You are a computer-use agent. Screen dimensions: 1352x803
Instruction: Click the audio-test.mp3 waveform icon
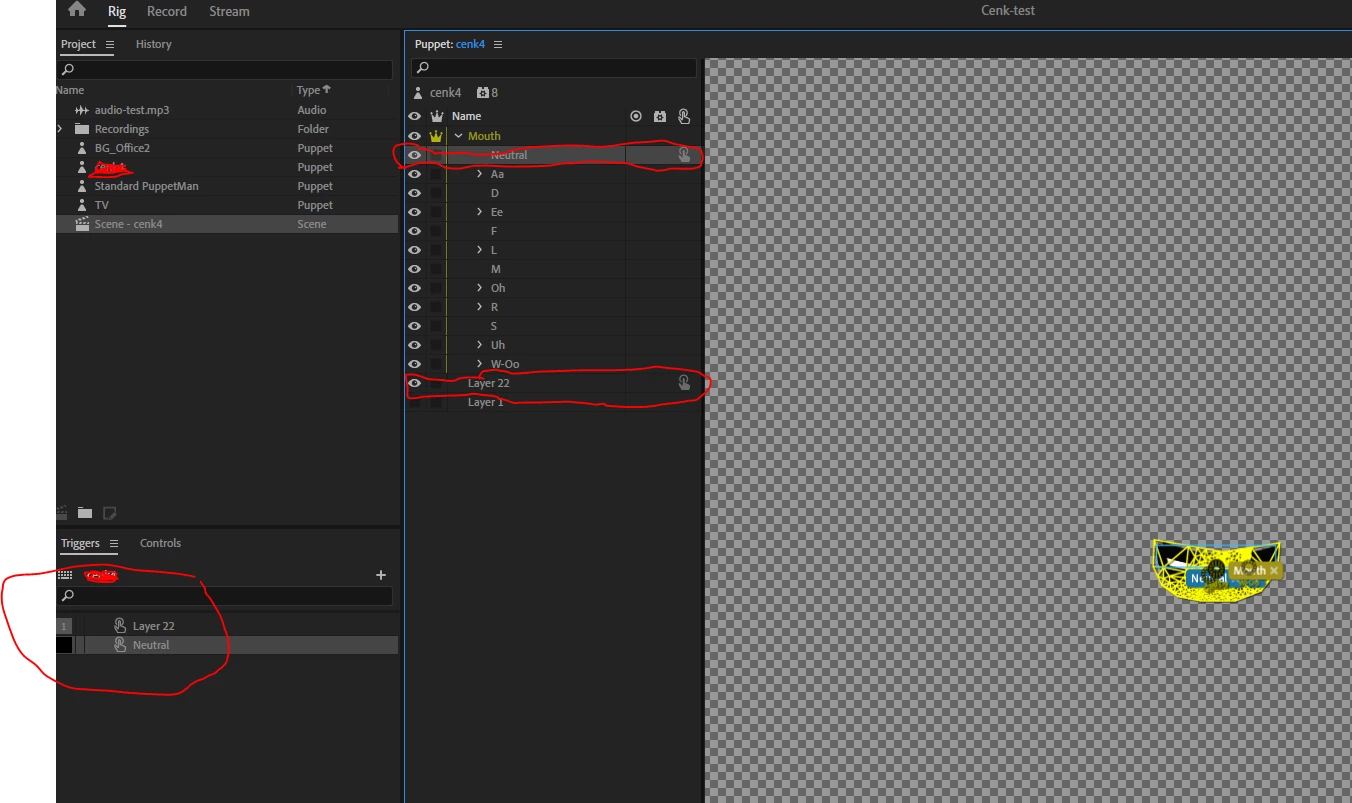82,110
